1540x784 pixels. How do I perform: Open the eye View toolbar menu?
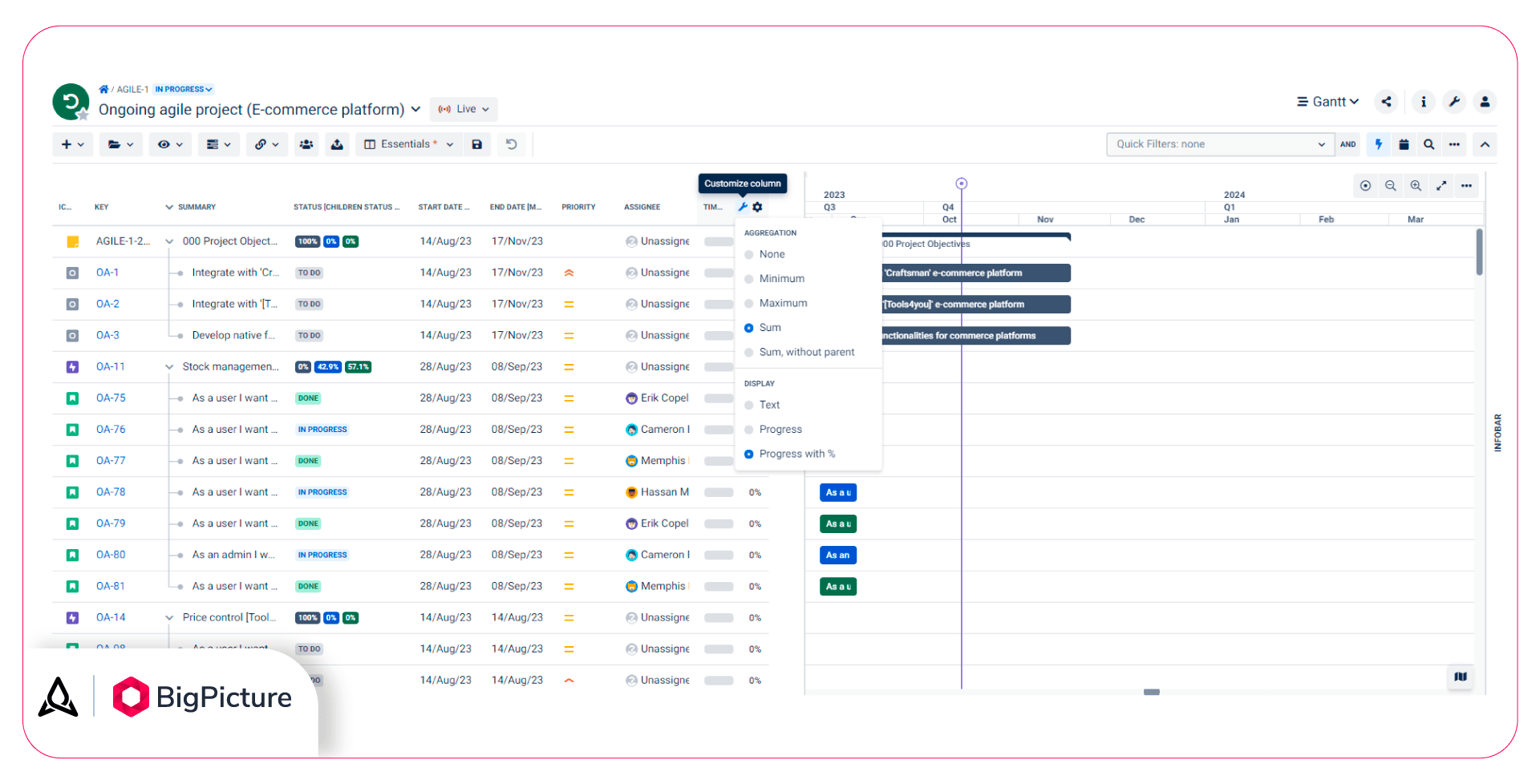(x=170, y=144)
